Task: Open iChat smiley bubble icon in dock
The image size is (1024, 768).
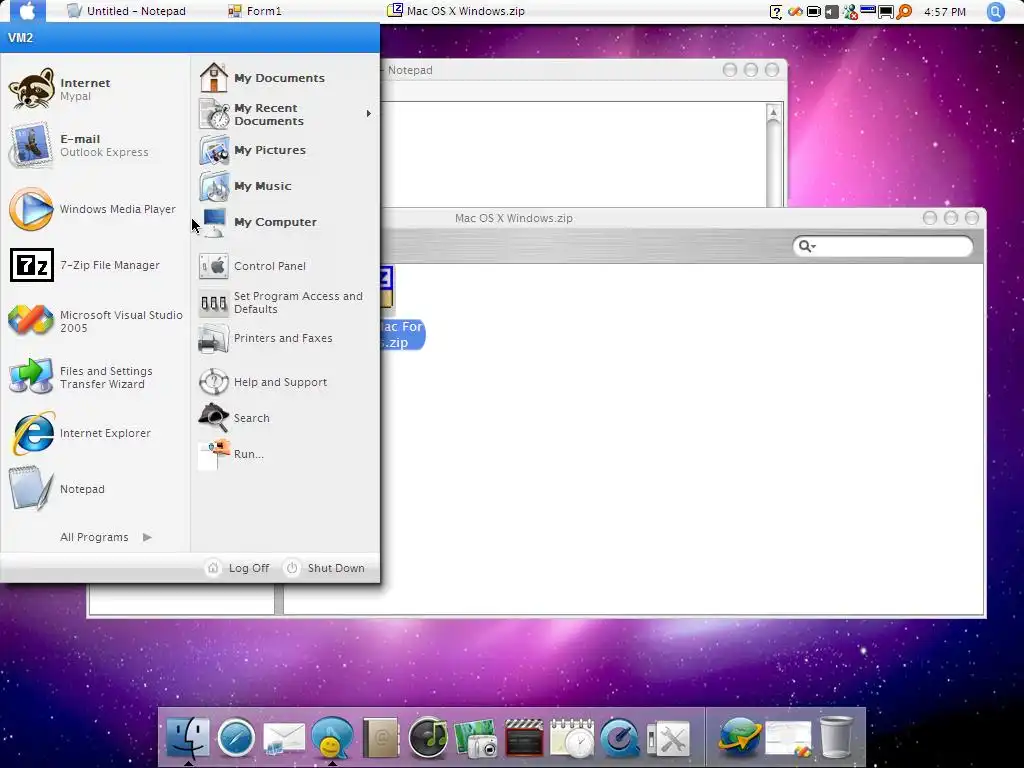Action: [x=332, y=738]
